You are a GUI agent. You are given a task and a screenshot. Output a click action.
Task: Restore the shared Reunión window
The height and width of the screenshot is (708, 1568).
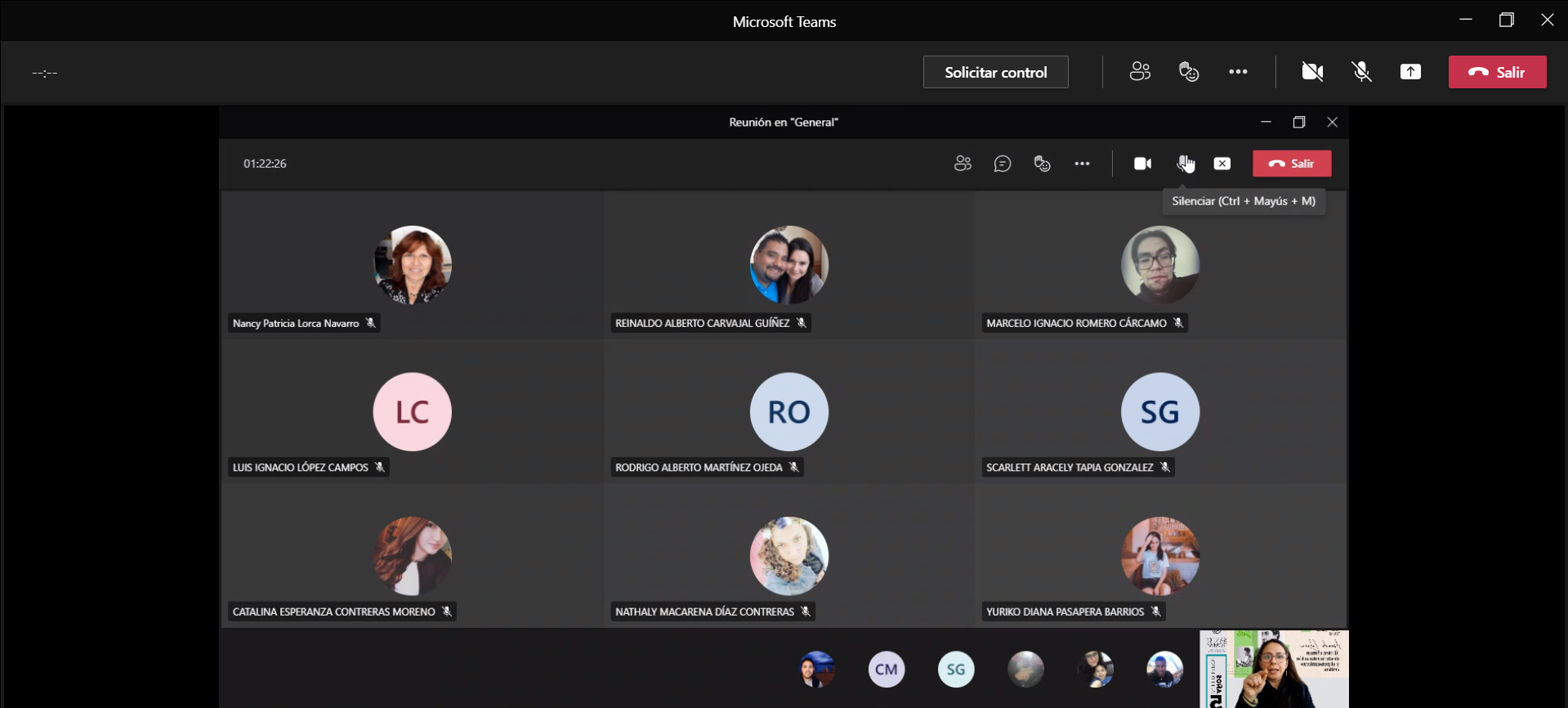pyautogui.click(x=1299, y=122)
